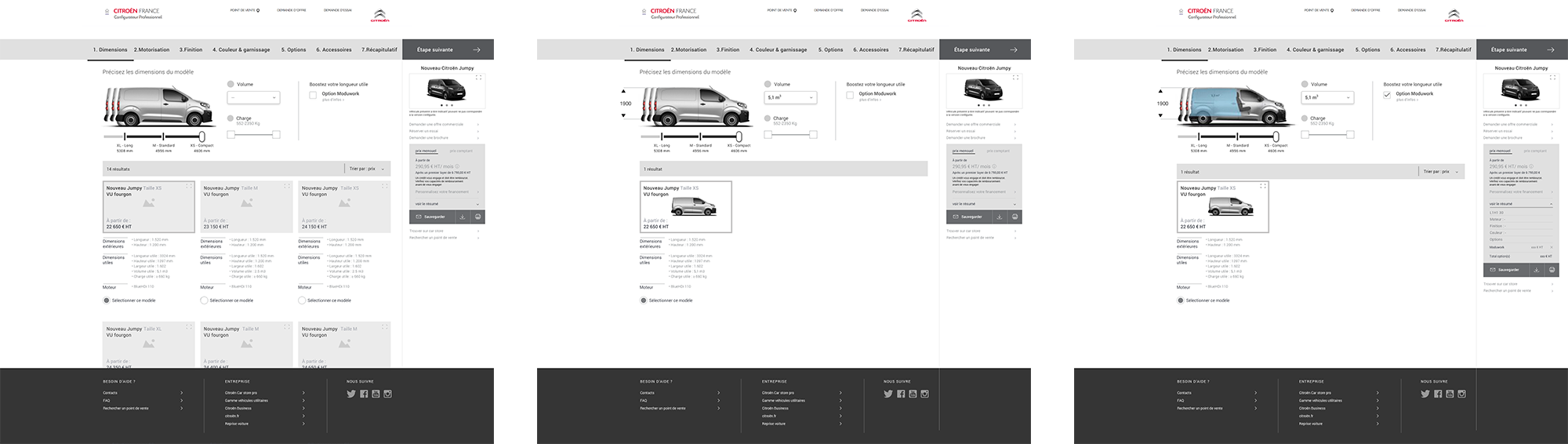
Task: Open the Twitter icon in middle mockup footer
Action: (888, 394)
